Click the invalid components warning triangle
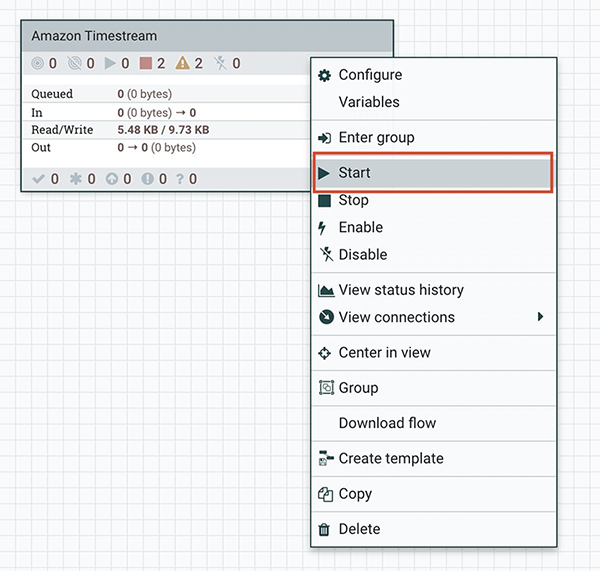Screen dimensions: 600x571 pos(183,64)
